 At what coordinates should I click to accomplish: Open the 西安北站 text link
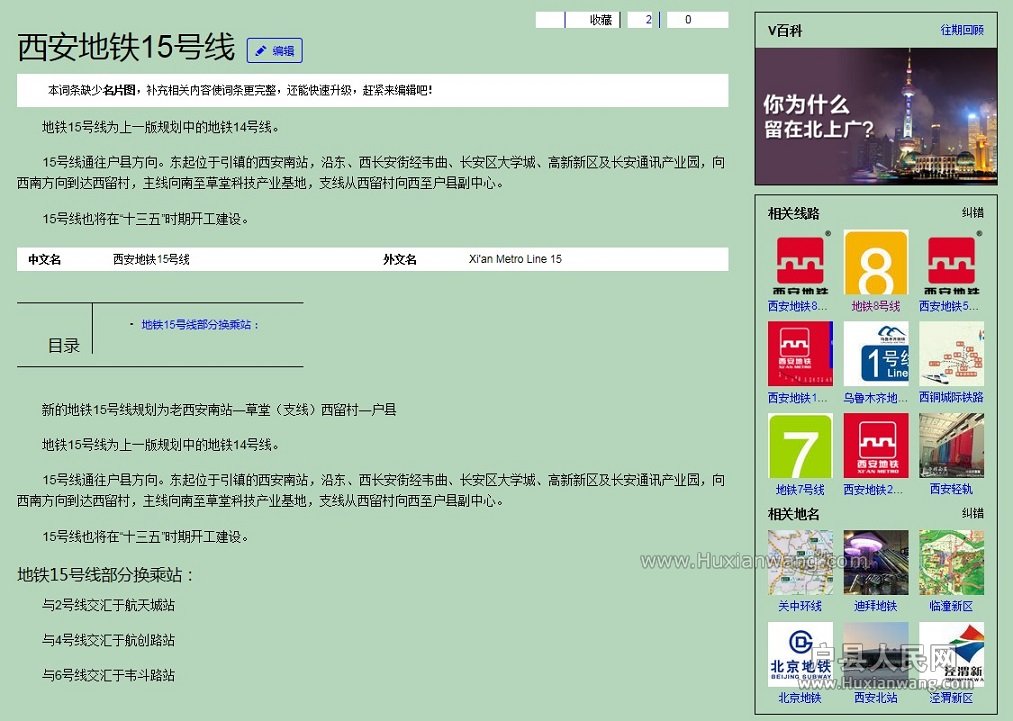coord(875,698)
